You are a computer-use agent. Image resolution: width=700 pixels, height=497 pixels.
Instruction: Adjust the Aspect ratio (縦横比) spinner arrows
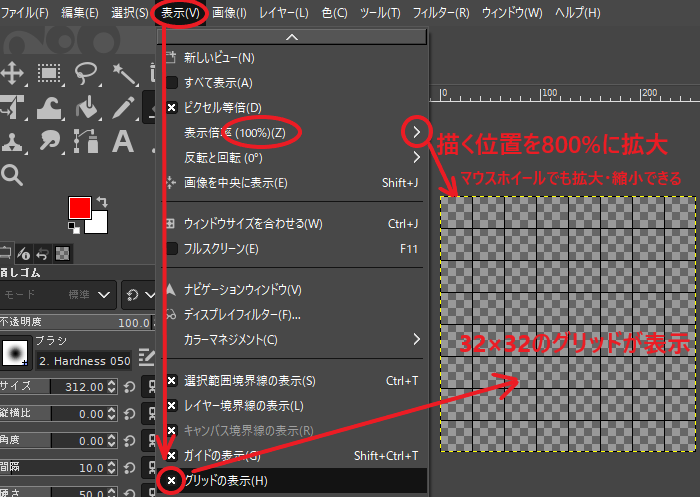[112, 414]
